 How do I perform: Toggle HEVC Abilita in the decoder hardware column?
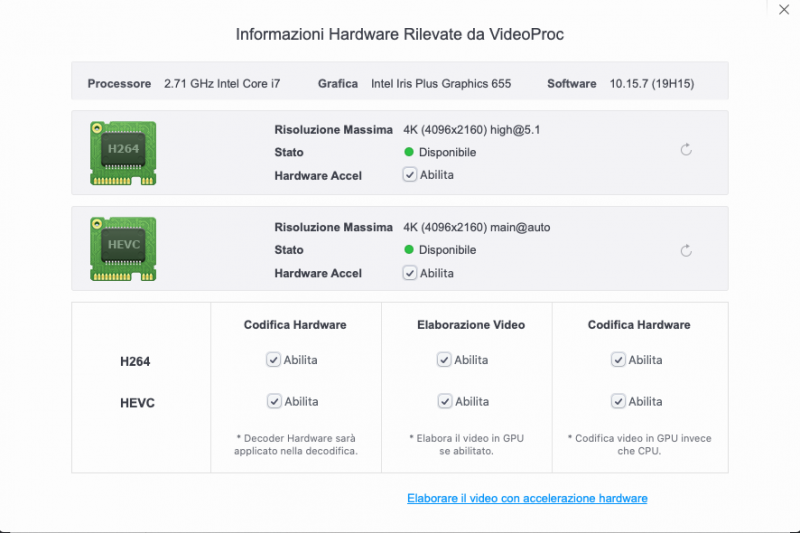tap(274, 401)
